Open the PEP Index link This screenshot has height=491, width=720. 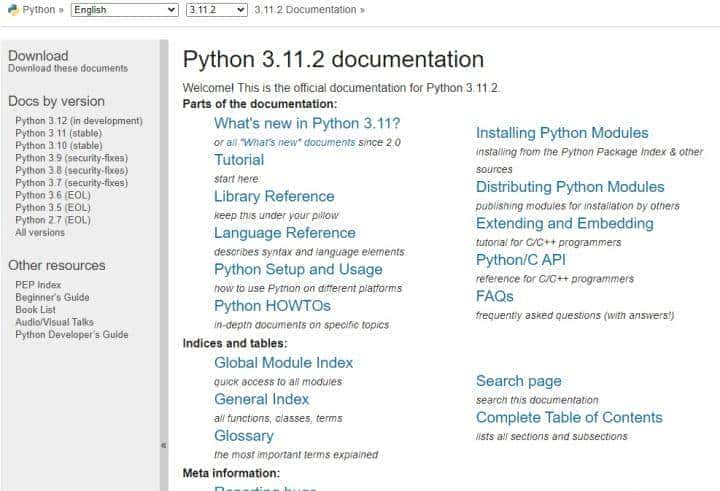[x=38, y=285]
